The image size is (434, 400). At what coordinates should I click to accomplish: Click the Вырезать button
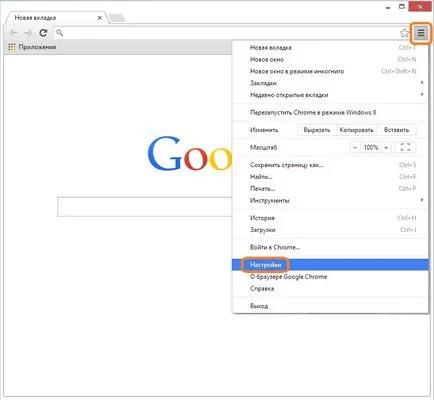coord(317,130)
